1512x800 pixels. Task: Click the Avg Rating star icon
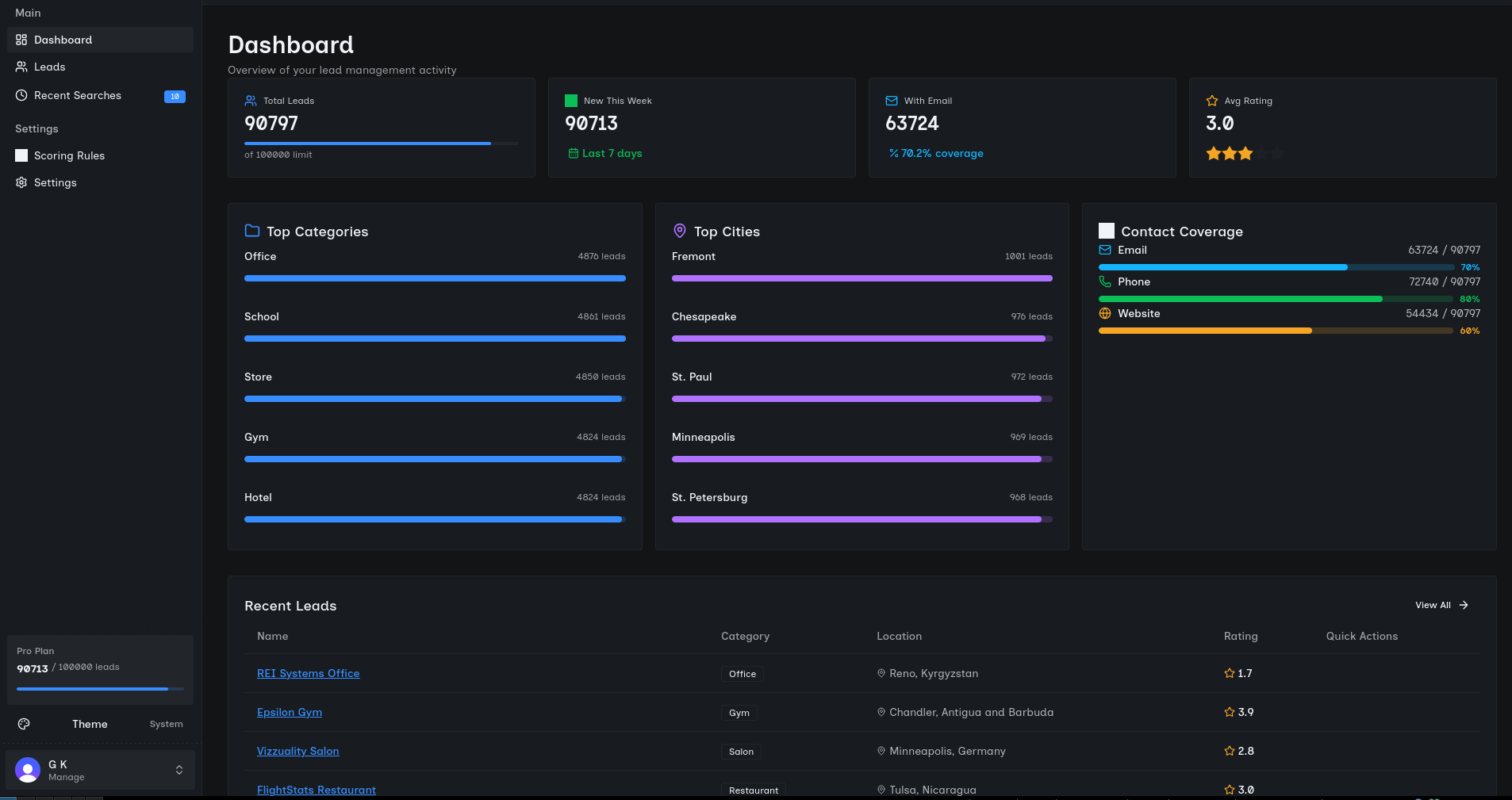(1212, 101)
